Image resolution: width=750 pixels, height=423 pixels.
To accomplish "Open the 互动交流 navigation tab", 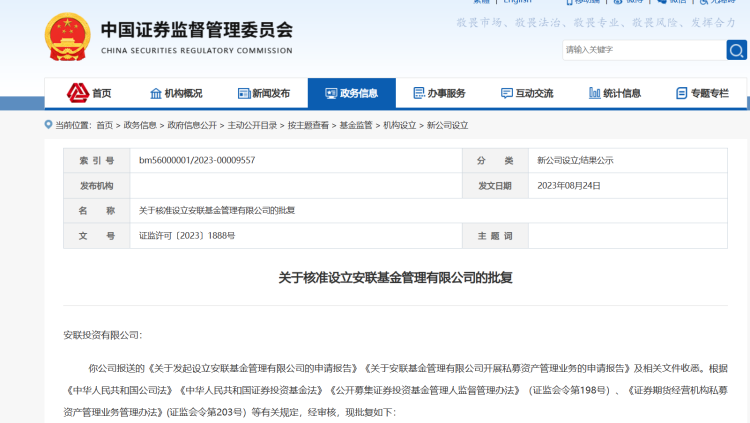I will [x=527, y=93].
